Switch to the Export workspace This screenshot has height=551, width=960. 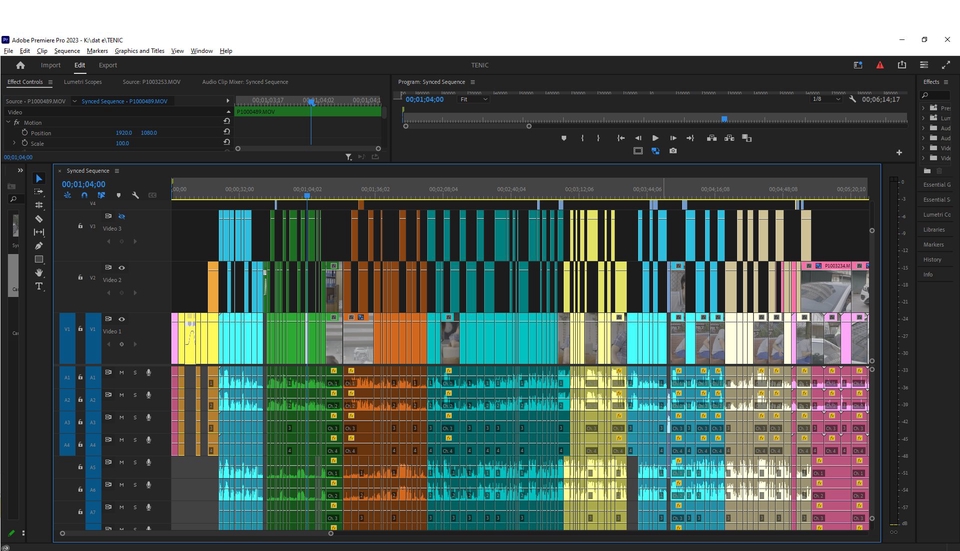(x=107, y=65)
